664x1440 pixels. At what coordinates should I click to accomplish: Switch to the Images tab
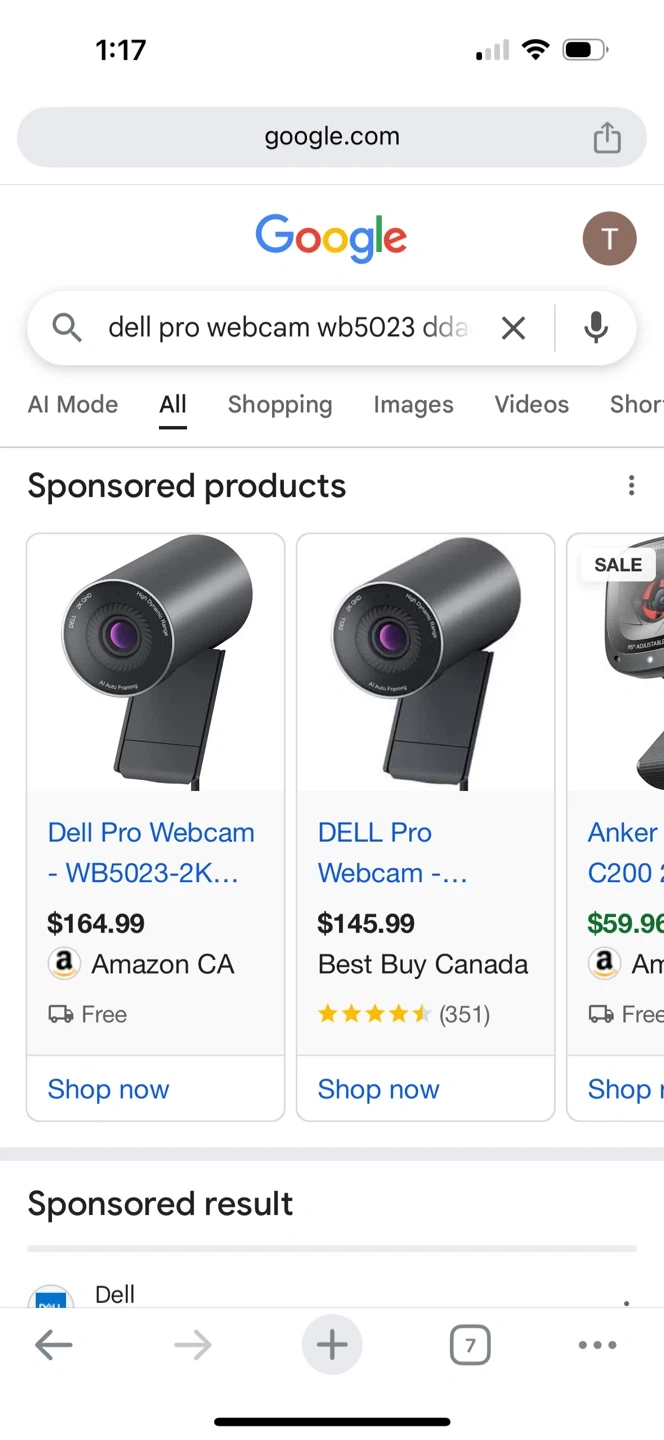pos(413,405)
